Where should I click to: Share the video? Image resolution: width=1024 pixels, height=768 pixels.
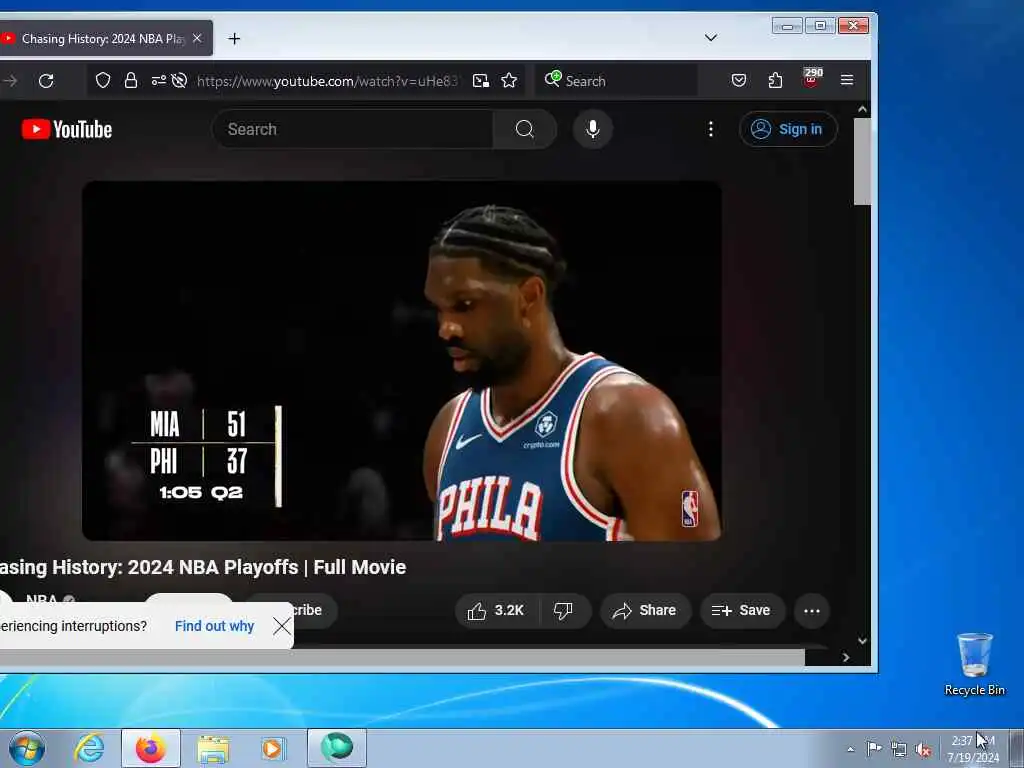pyautogui.click(x=645, y=611)
